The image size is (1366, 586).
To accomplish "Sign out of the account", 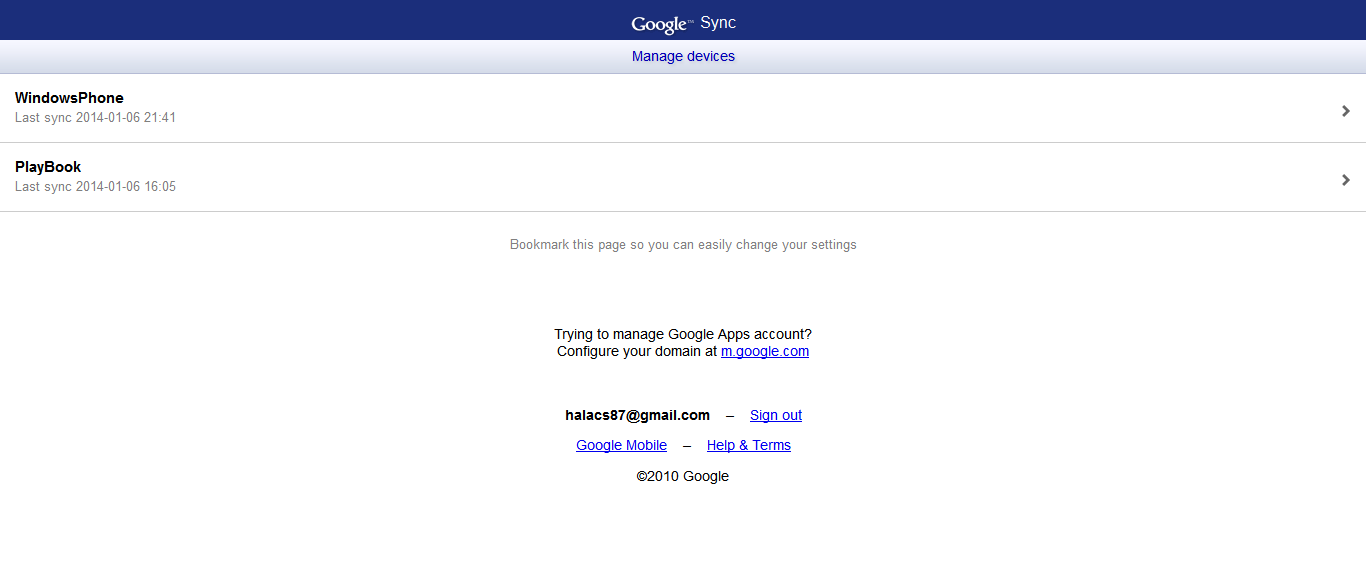I will pyautogui.click(x=776, y=416).
